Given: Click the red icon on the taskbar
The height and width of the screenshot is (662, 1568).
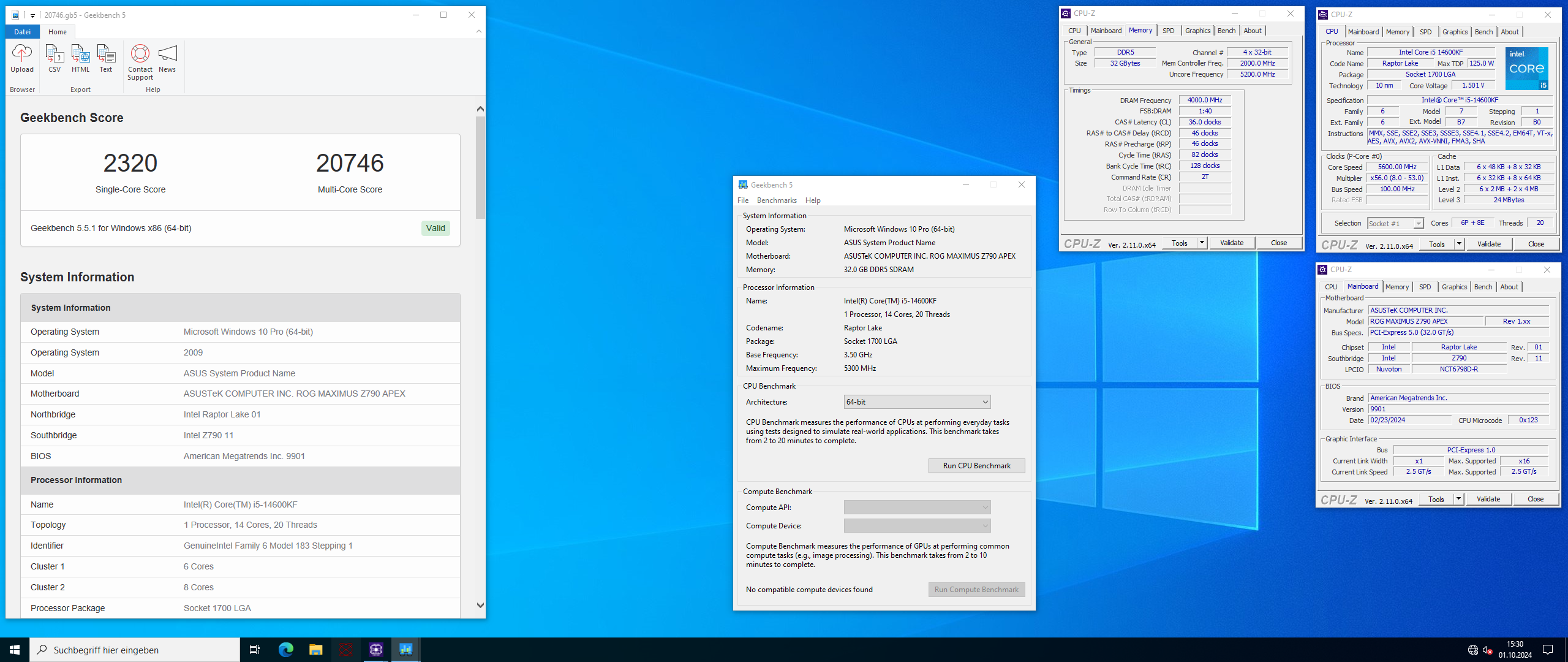Looking at the screenshot, I should coord(345,650).
